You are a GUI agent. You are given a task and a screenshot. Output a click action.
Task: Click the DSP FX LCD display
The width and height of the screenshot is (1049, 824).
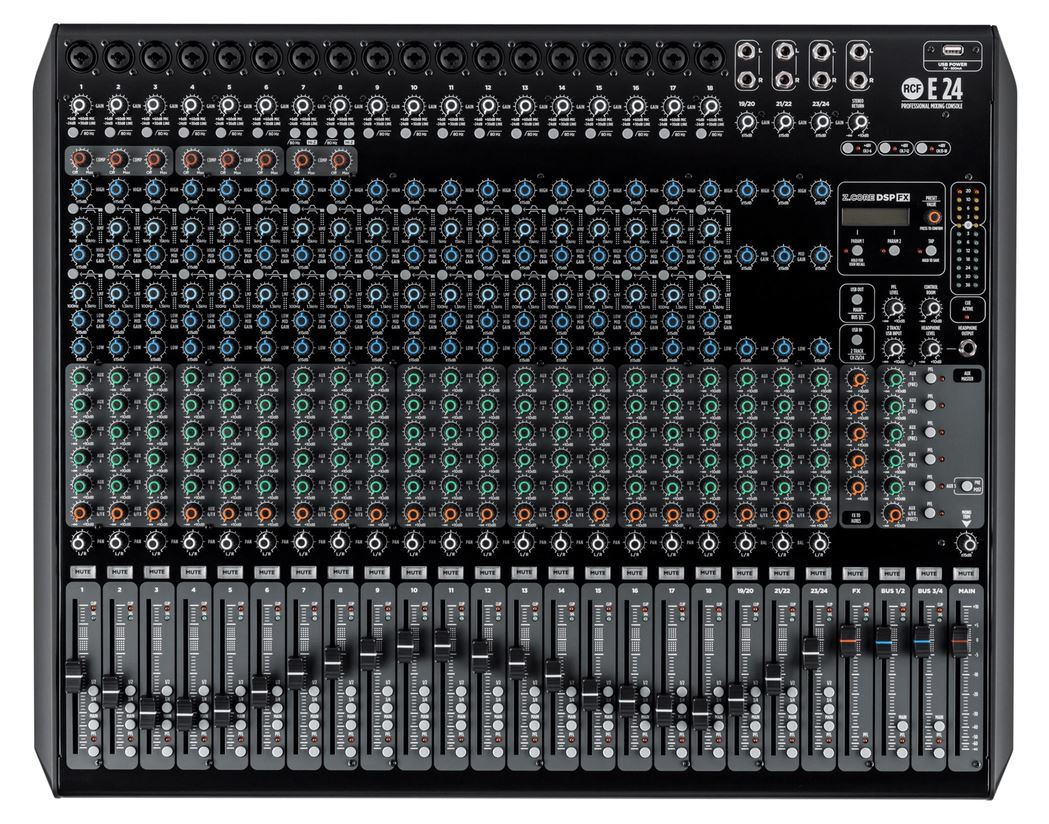click(876, 217)
